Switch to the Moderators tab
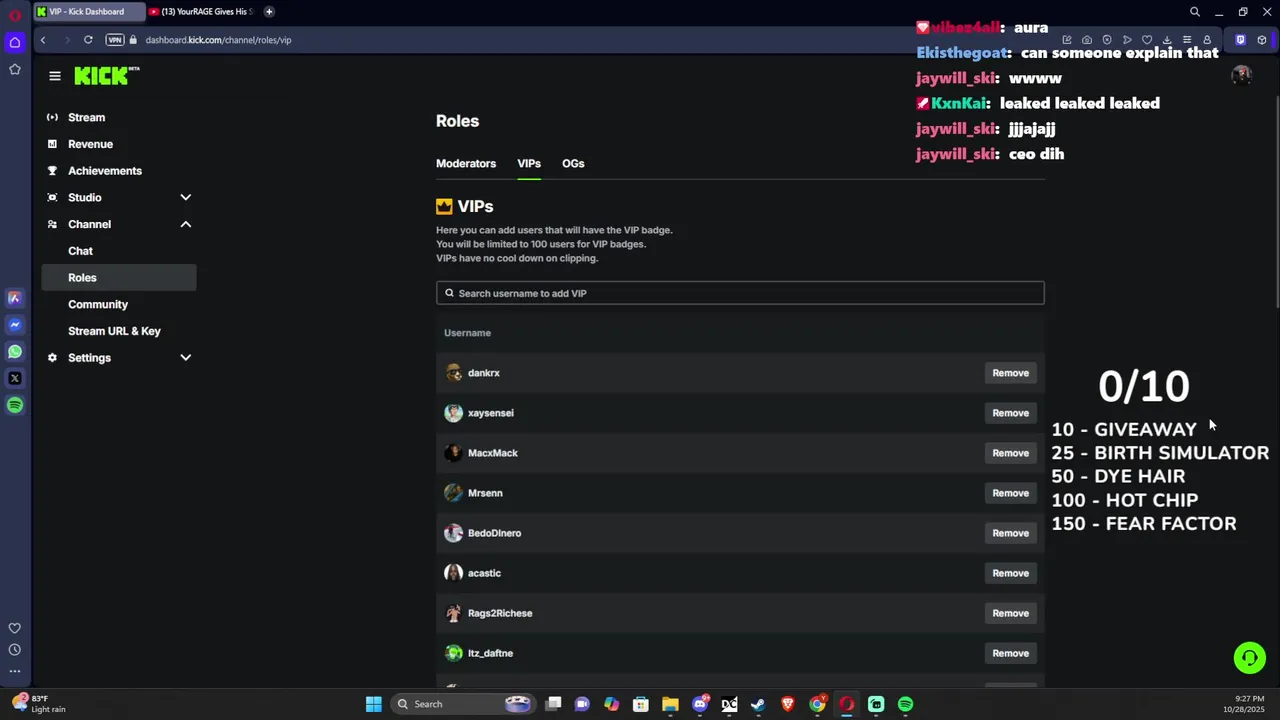 click(466, 163)
